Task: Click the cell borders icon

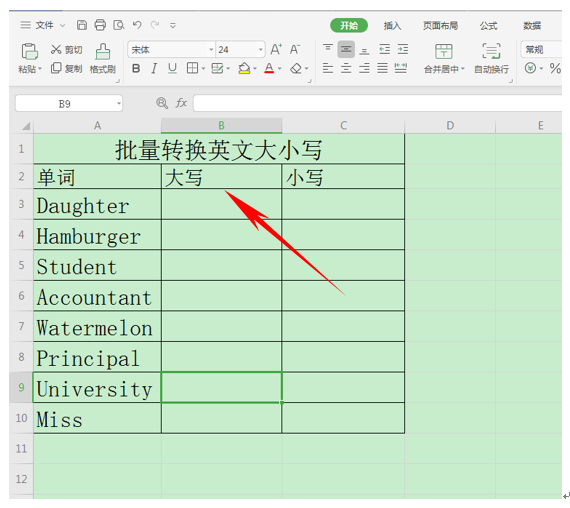Action: 192,68
